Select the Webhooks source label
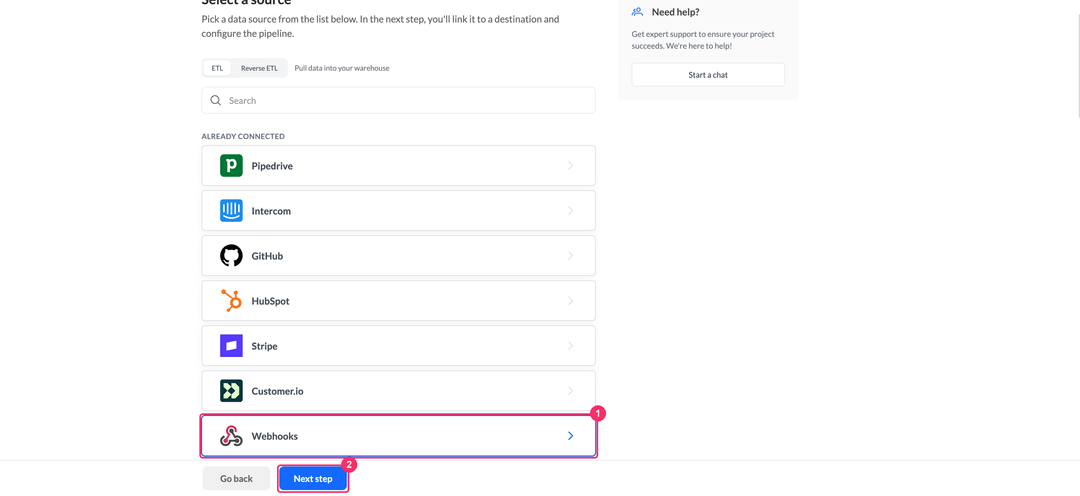This screenshot has height=496, width=1080. coord(275,436)
